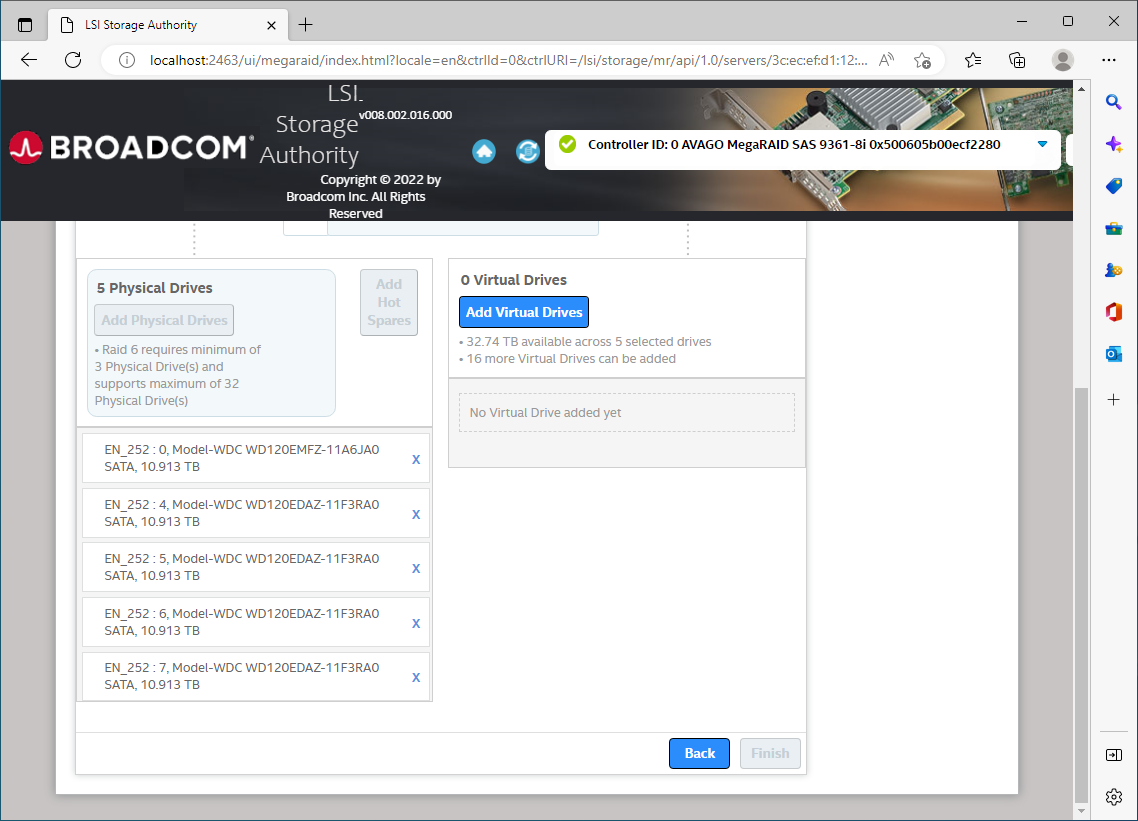Open the Read aloud icon in the address bar
The height and width of the screenshot is (821, 1138).
(886, 60)
